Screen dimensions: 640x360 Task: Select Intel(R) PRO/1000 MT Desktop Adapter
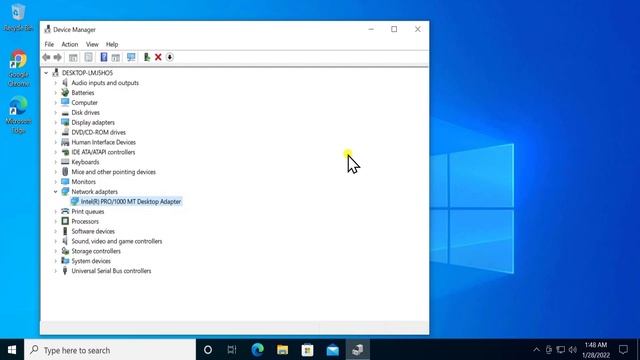coord(131,202)
